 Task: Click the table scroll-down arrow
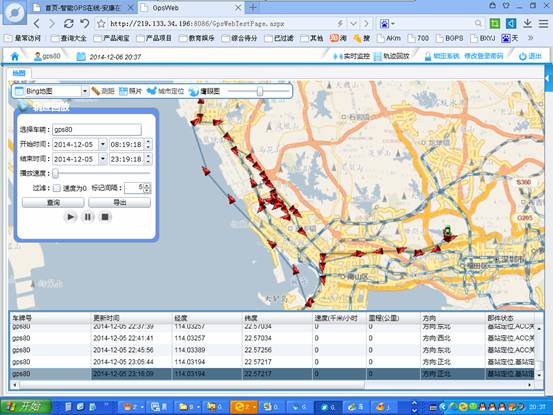click(540, 375)
